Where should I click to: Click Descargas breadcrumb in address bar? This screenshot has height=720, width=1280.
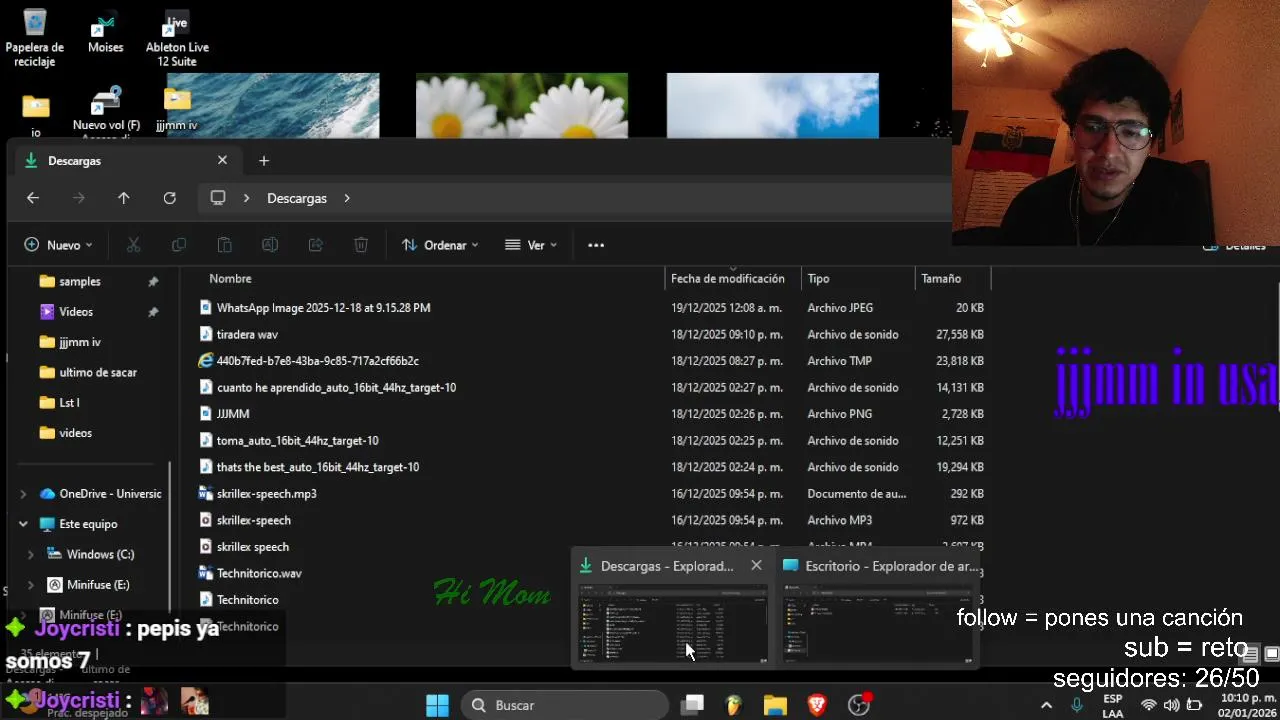[297, 198]
